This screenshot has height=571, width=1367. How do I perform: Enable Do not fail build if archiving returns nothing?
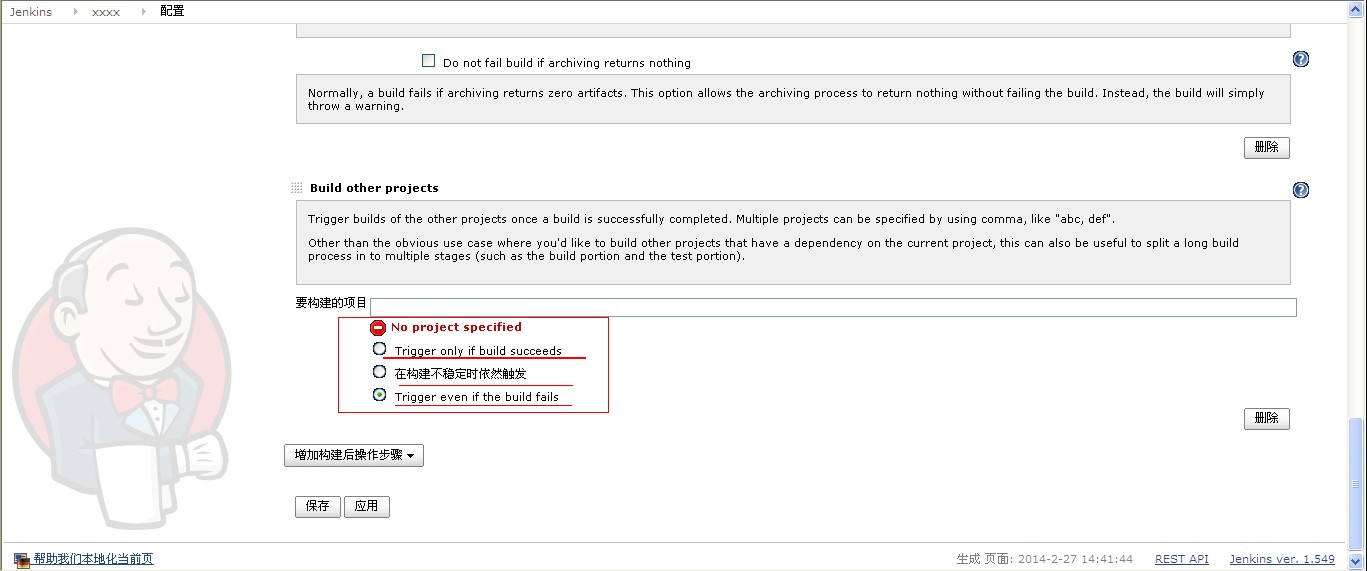tap(429, 60)
